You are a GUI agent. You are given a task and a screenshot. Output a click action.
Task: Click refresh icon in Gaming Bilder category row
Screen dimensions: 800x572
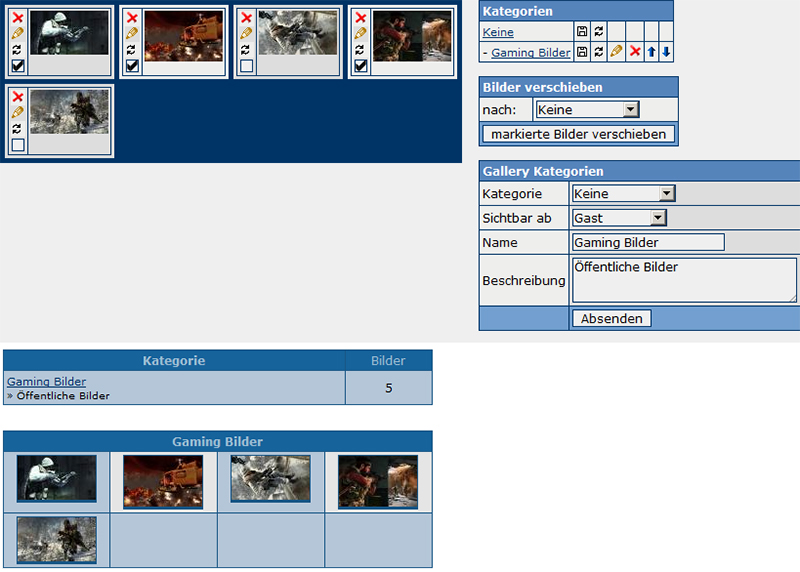599,52
